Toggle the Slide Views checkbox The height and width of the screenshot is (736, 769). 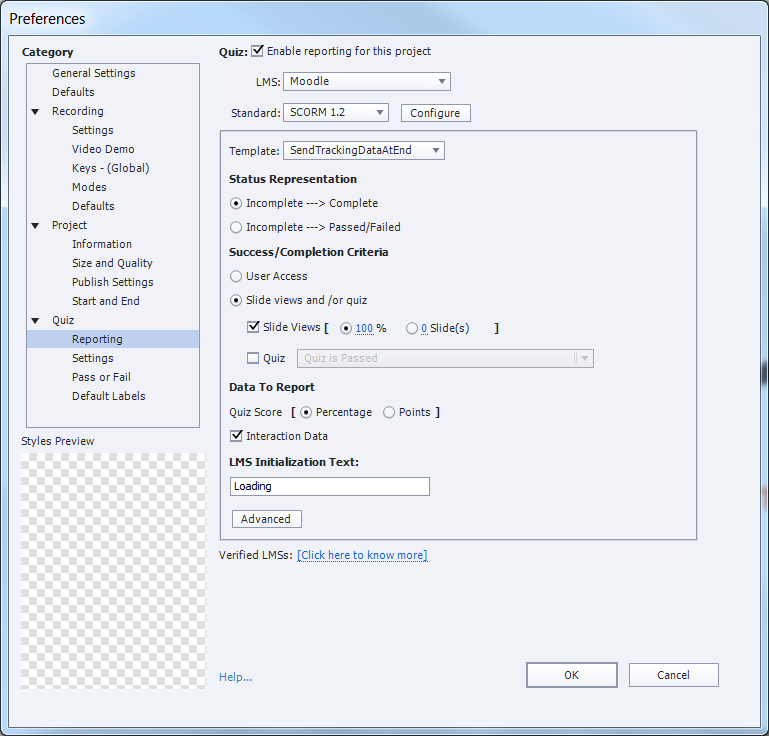click(x=253, y=327)
